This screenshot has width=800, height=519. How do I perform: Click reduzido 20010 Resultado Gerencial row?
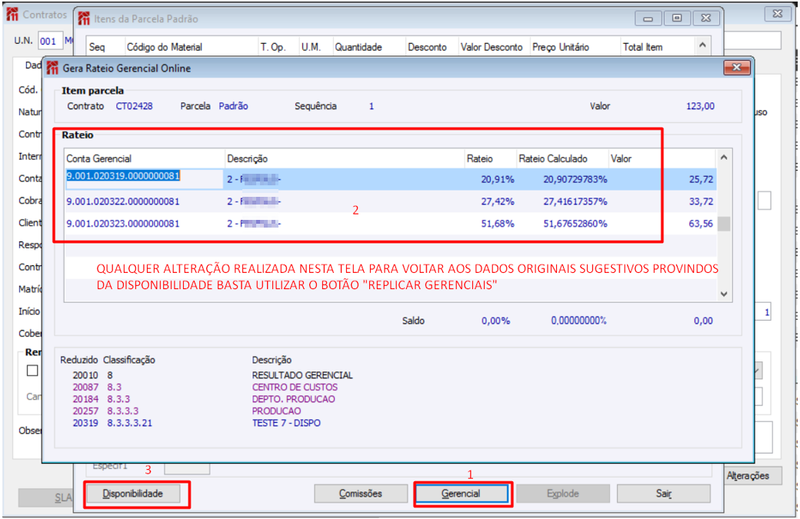(212, 375)
